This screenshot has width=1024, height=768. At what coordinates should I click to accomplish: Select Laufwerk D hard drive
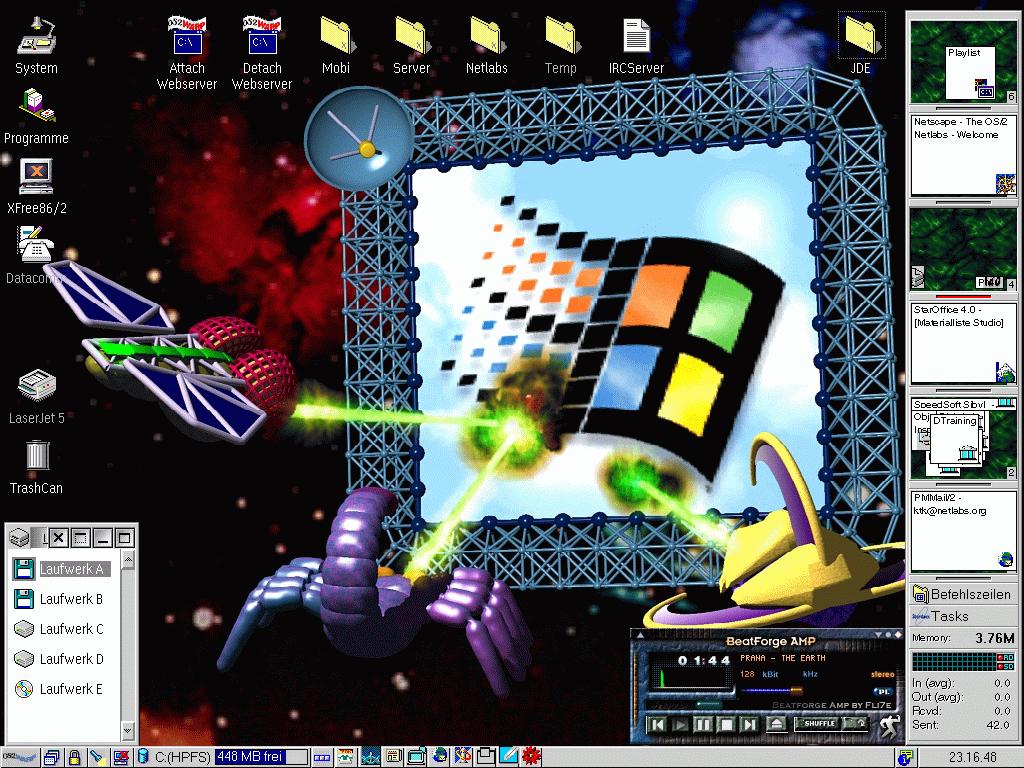pyautogui.click(x=61, y=659)
